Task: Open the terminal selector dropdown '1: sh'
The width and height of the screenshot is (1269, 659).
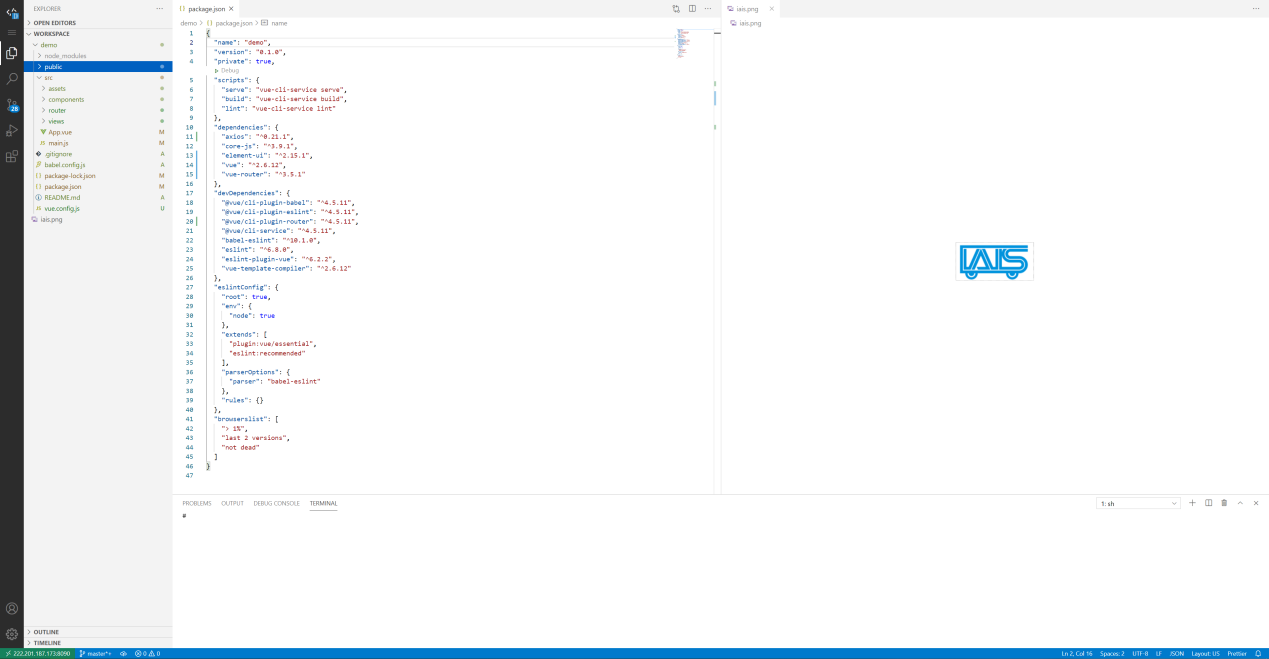Action: 1138,503
